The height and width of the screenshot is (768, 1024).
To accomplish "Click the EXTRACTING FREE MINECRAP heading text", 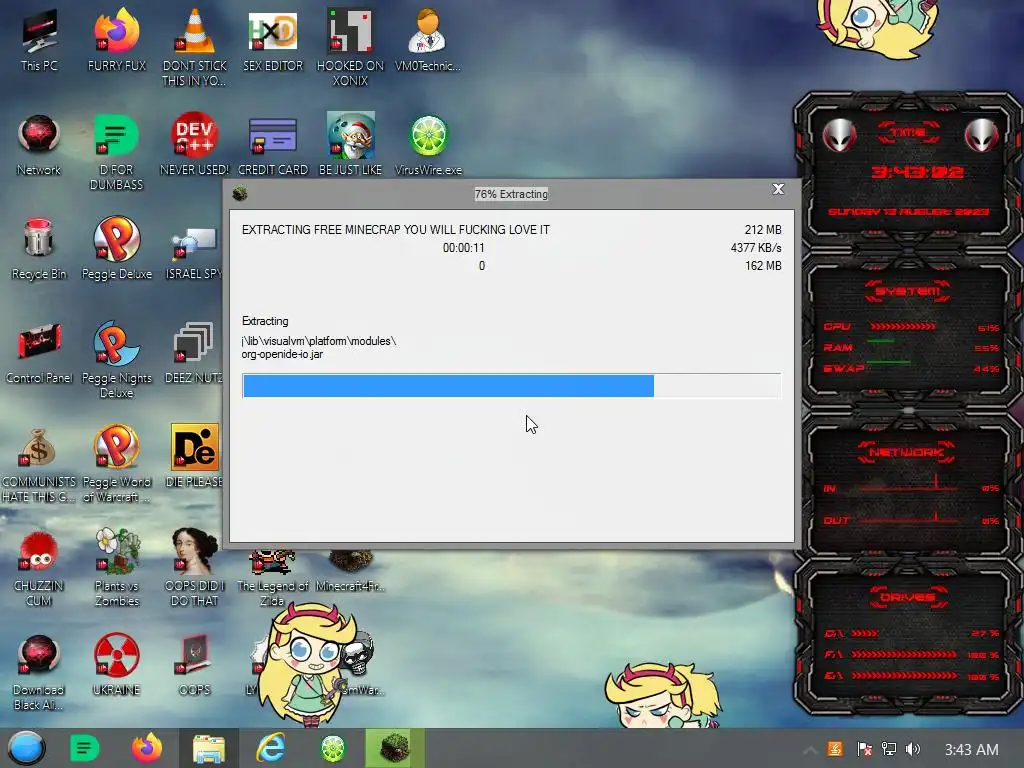I will (396, 229).
